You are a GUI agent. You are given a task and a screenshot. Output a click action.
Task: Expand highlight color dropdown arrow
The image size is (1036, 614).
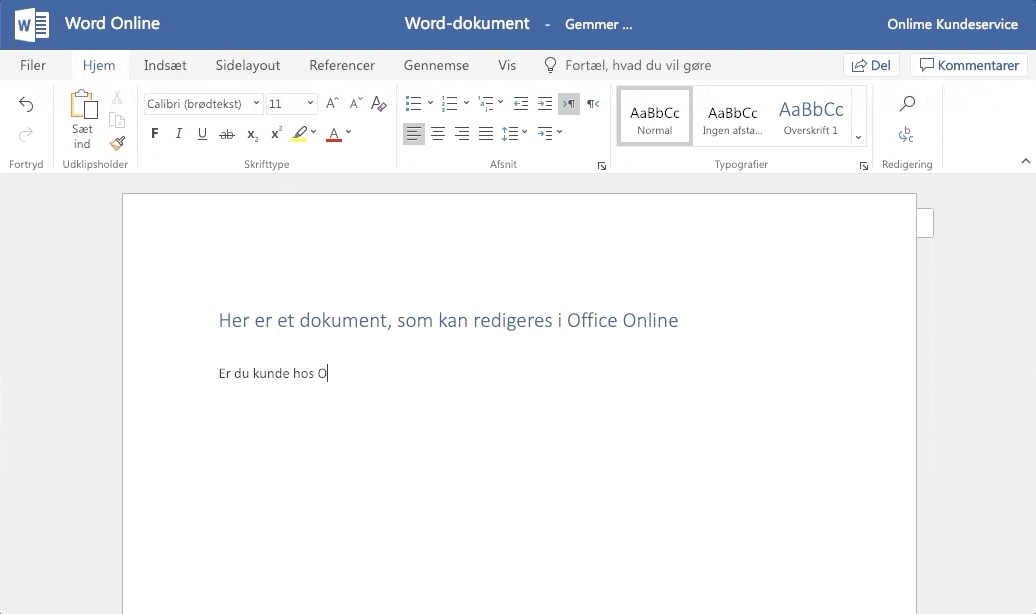pos(313,132)
